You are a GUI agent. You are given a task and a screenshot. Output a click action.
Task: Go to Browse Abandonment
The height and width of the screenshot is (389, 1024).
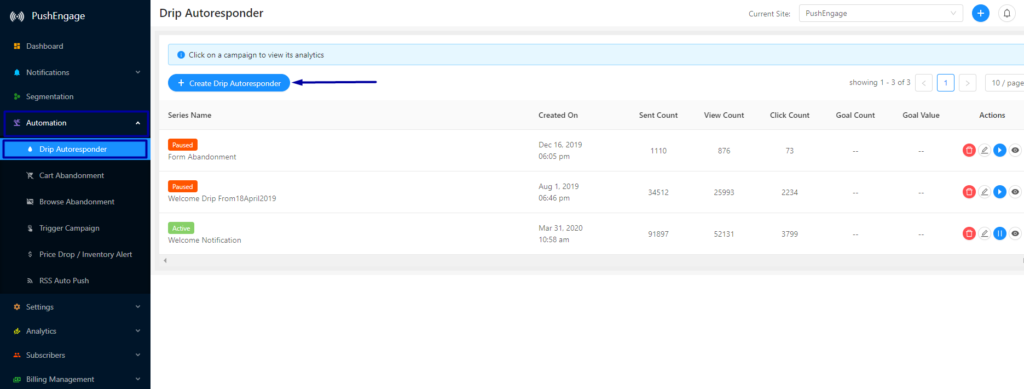tap(75, 202)
